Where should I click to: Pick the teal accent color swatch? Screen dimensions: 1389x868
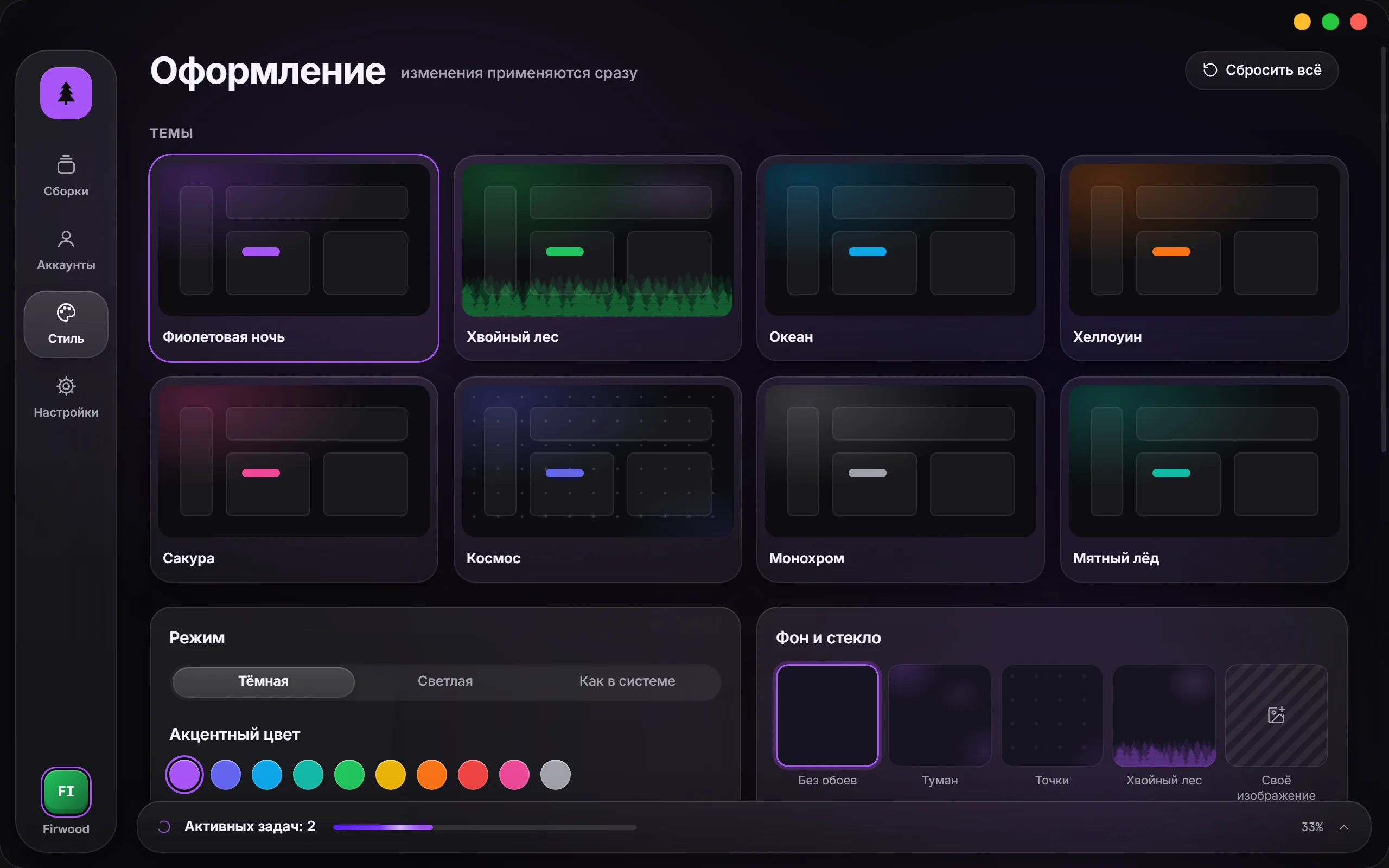pos(308,775)
